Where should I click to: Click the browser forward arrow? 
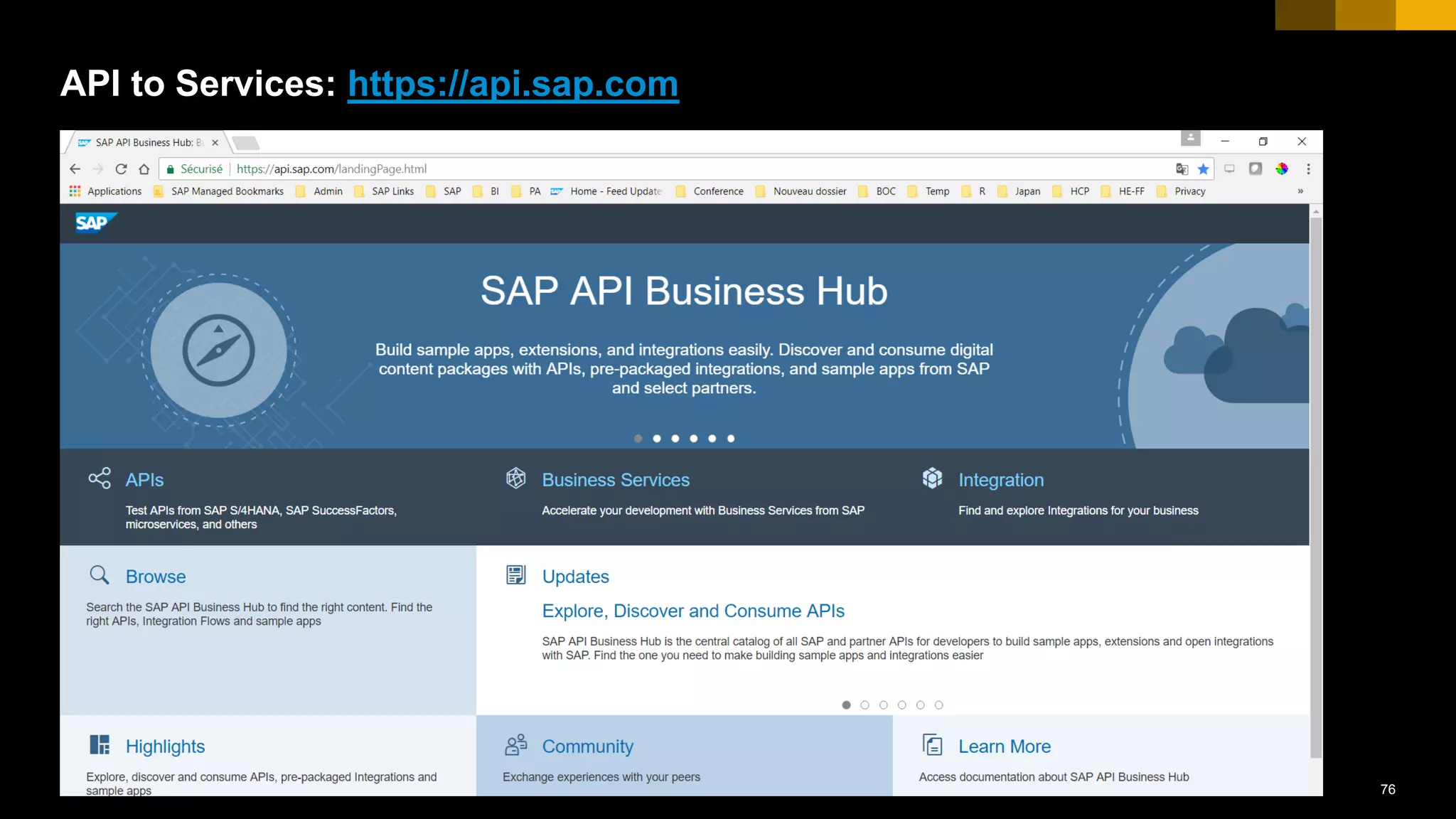[x=98, y=168]
